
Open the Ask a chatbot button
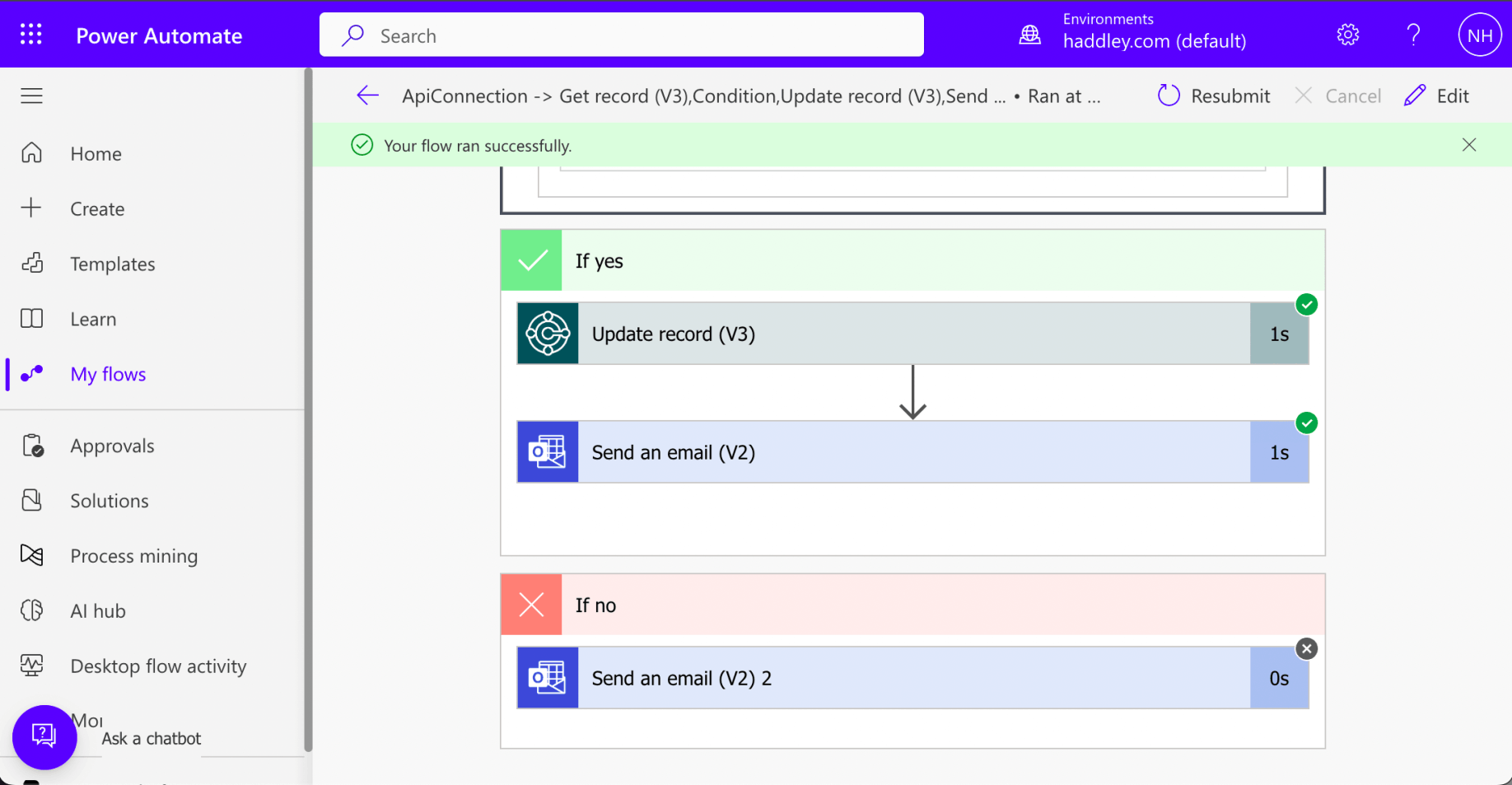pyautogui.click(x=44, y=736)
